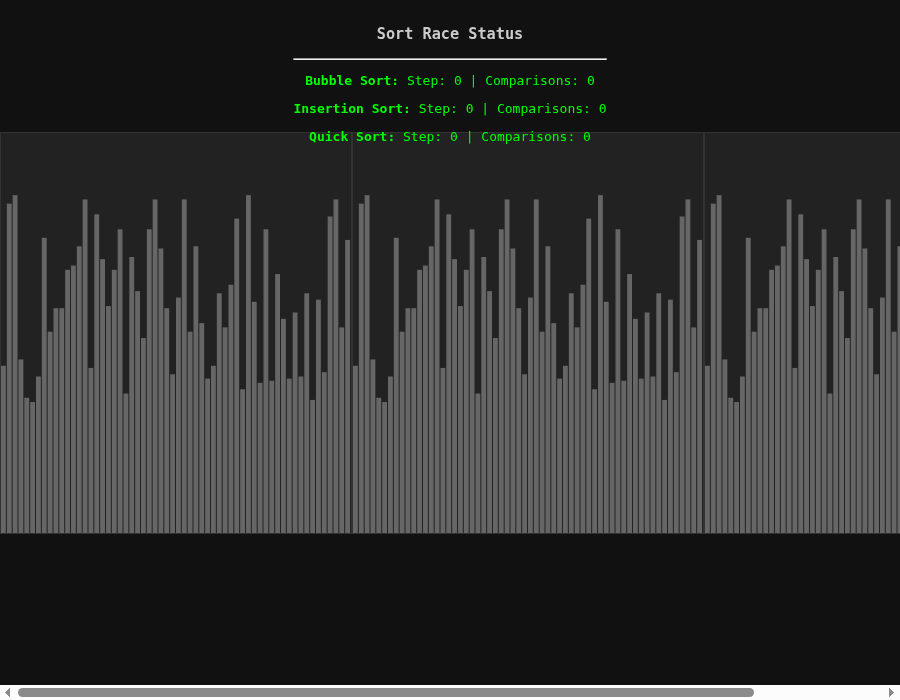Click Bubble Sort's Step: 0 text
Screen dimensions: 900x700
(x=434, y=81)
